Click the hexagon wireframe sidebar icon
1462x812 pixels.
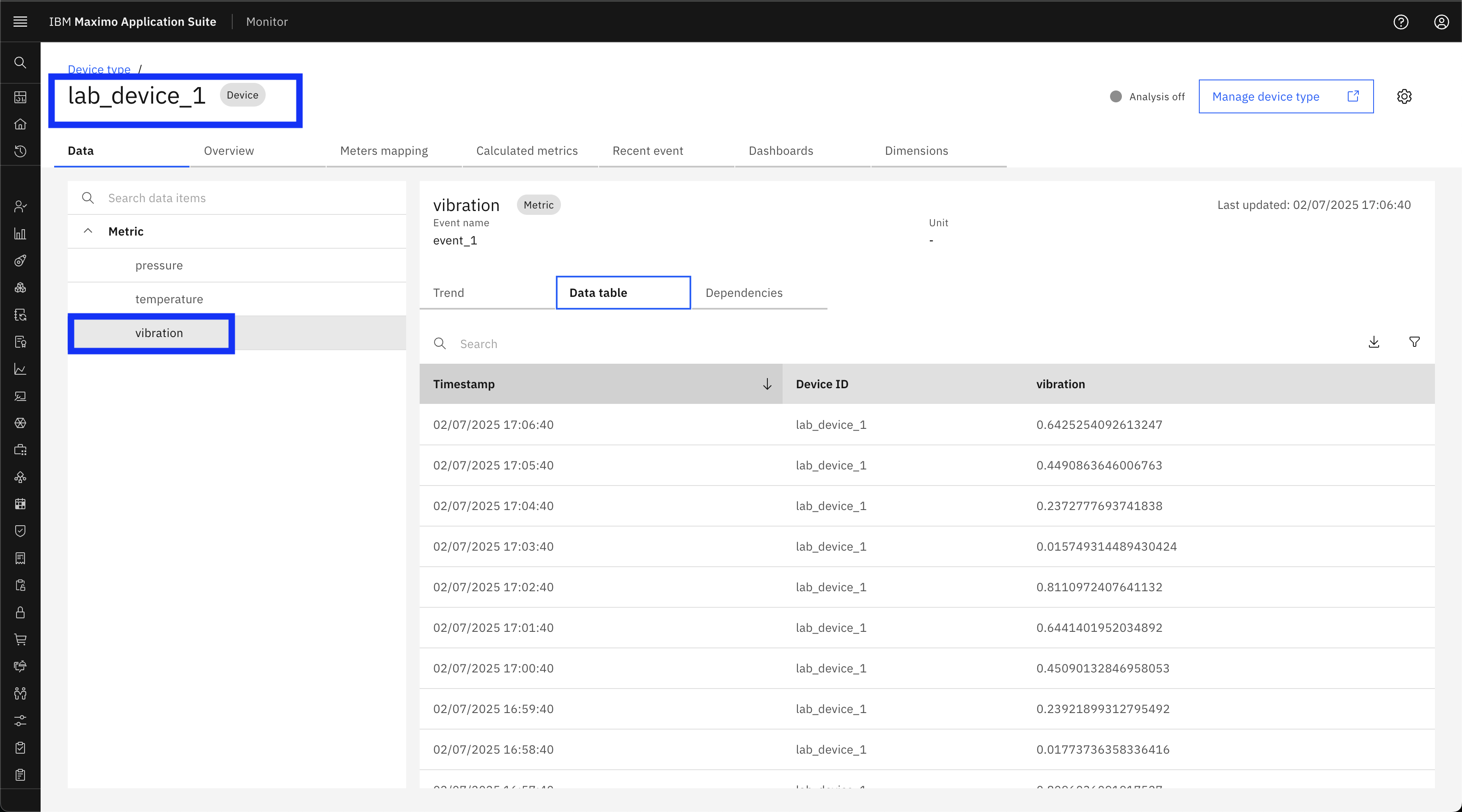(x=20, y=423)
